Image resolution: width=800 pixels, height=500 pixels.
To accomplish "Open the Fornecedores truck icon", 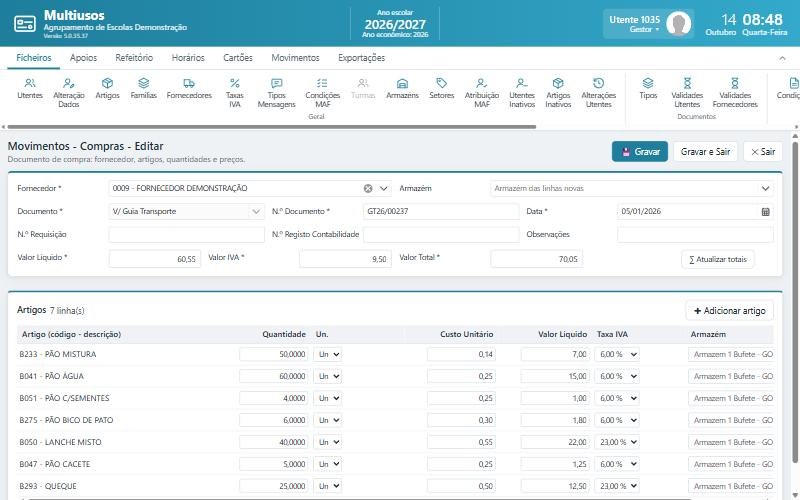I will pos(189,89).
